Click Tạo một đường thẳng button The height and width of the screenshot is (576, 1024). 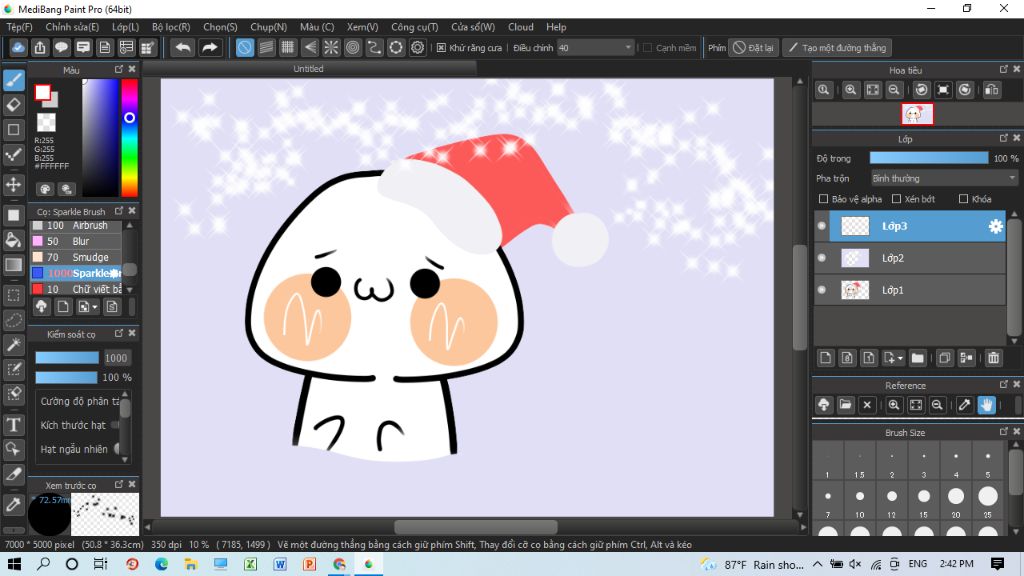point(837,48)
